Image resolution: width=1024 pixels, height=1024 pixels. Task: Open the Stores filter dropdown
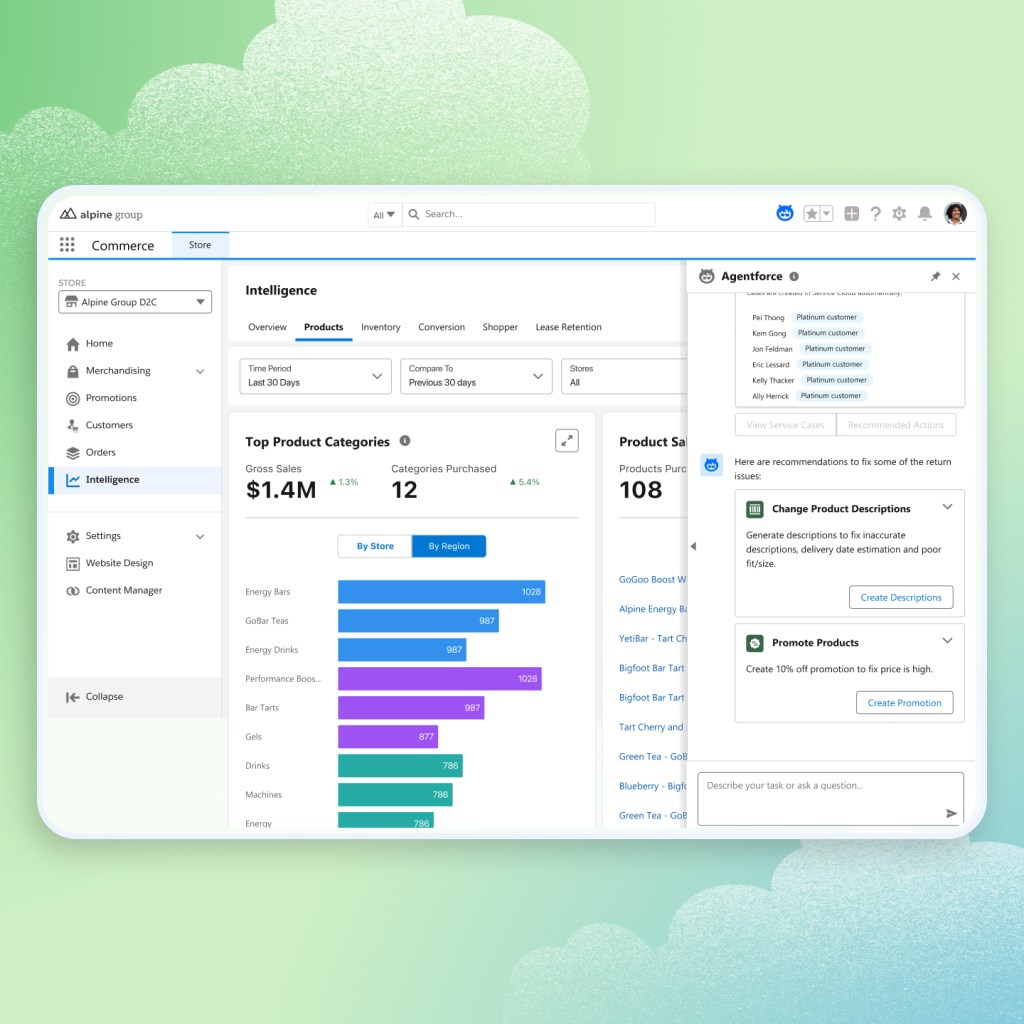(x=624, y=376)
